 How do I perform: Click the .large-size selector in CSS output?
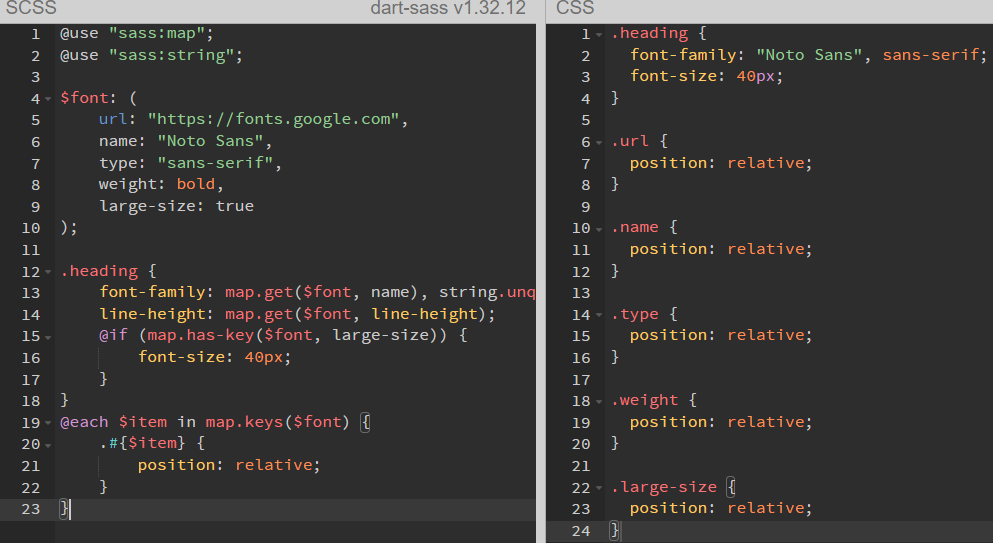pos(664,487)
